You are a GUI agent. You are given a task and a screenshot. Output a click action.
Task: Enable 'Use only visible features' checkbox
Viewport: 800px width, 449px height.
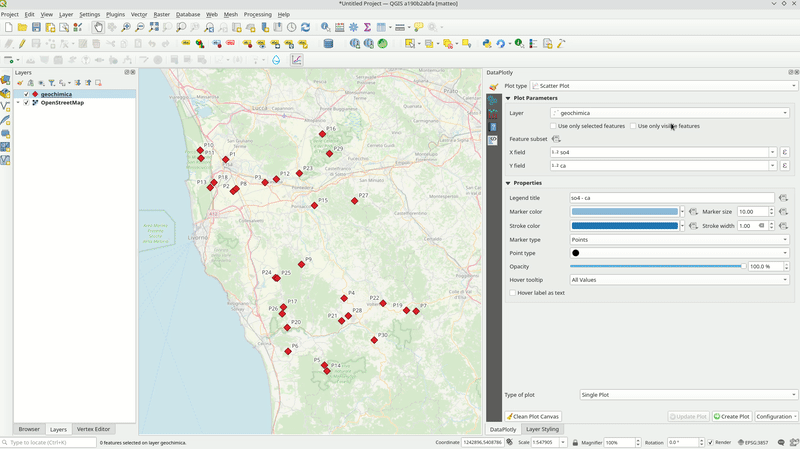[x=634, y=126]
